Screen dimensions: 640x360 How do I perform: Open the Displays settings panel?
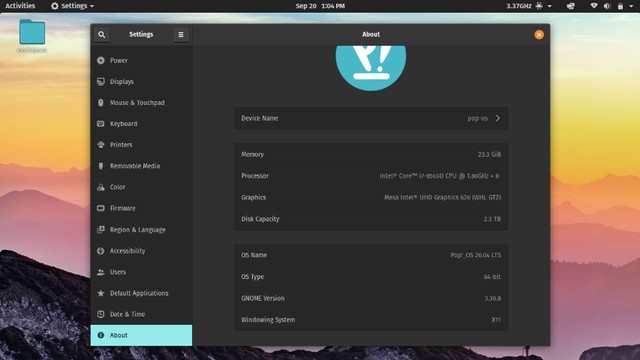(141, 82)
